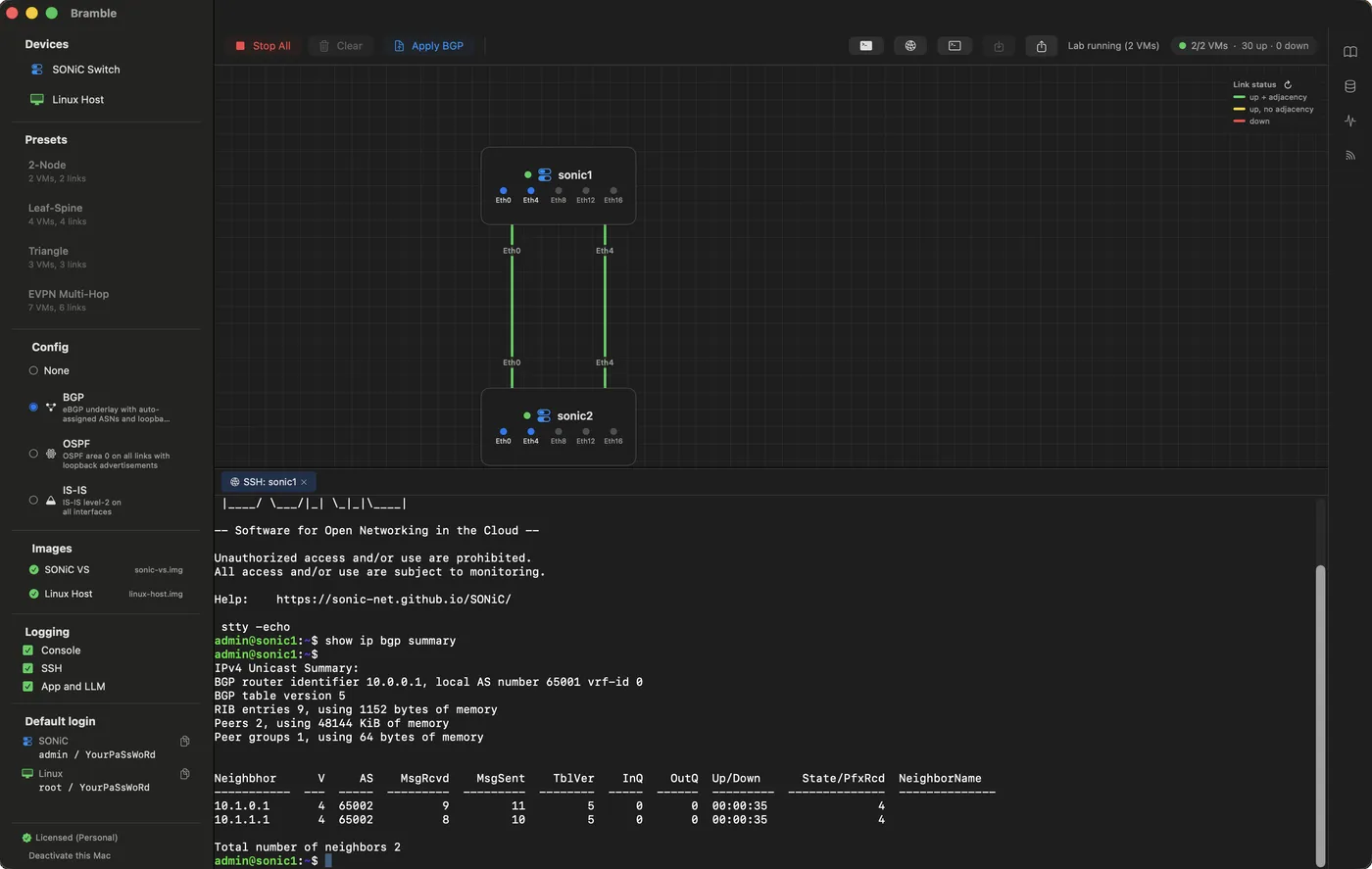
Task: Click the share/export icon in toolbar
Action: pyautogui.click(x=1042, y=46)
